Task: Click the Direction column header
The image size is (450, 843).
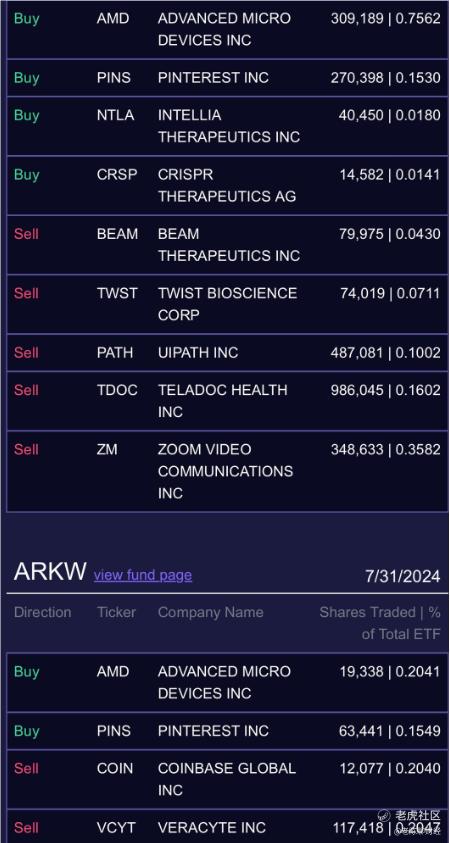Action: [x=42, y=612]
